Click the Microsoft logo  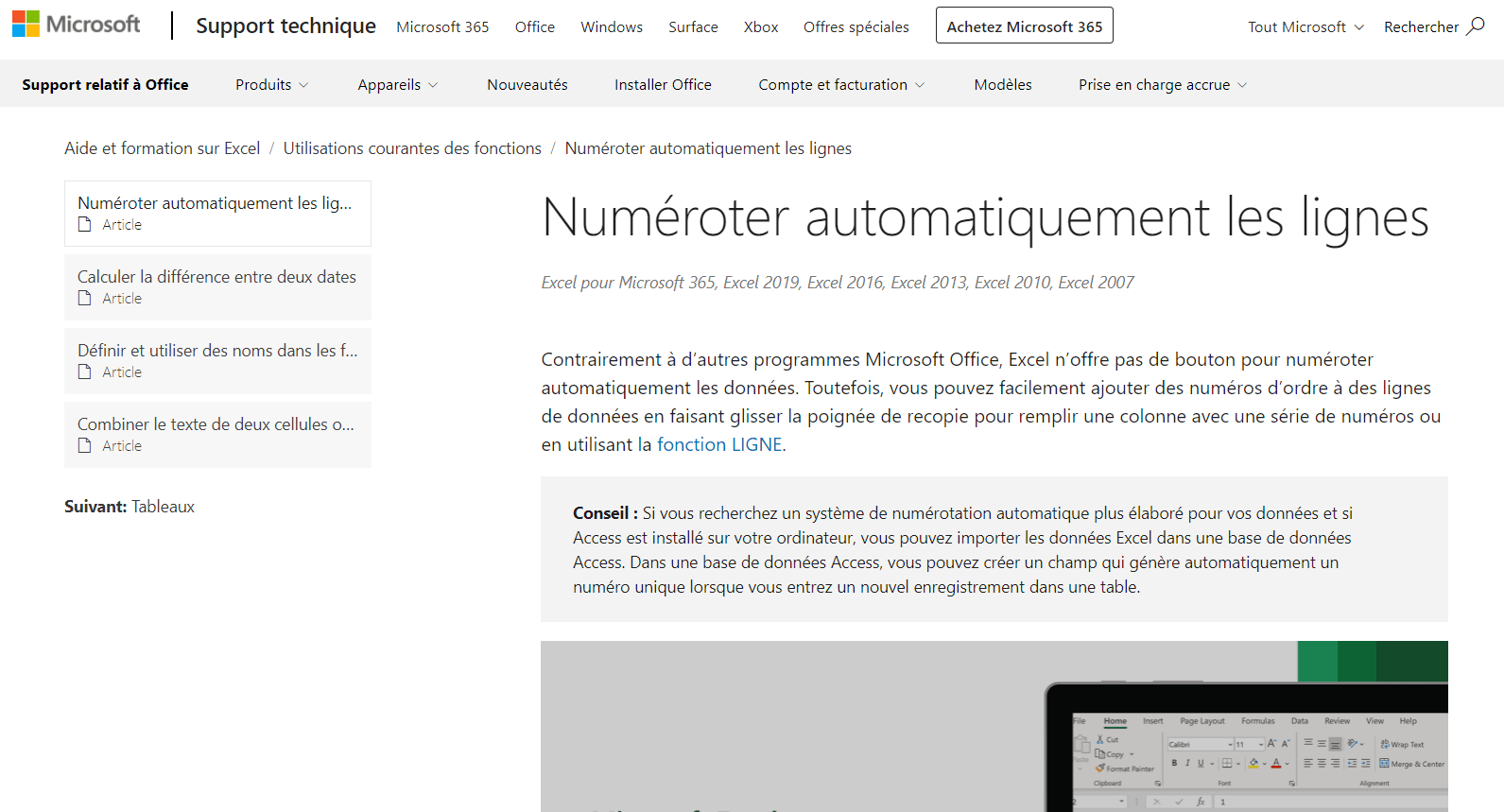(x=77, y=25)
